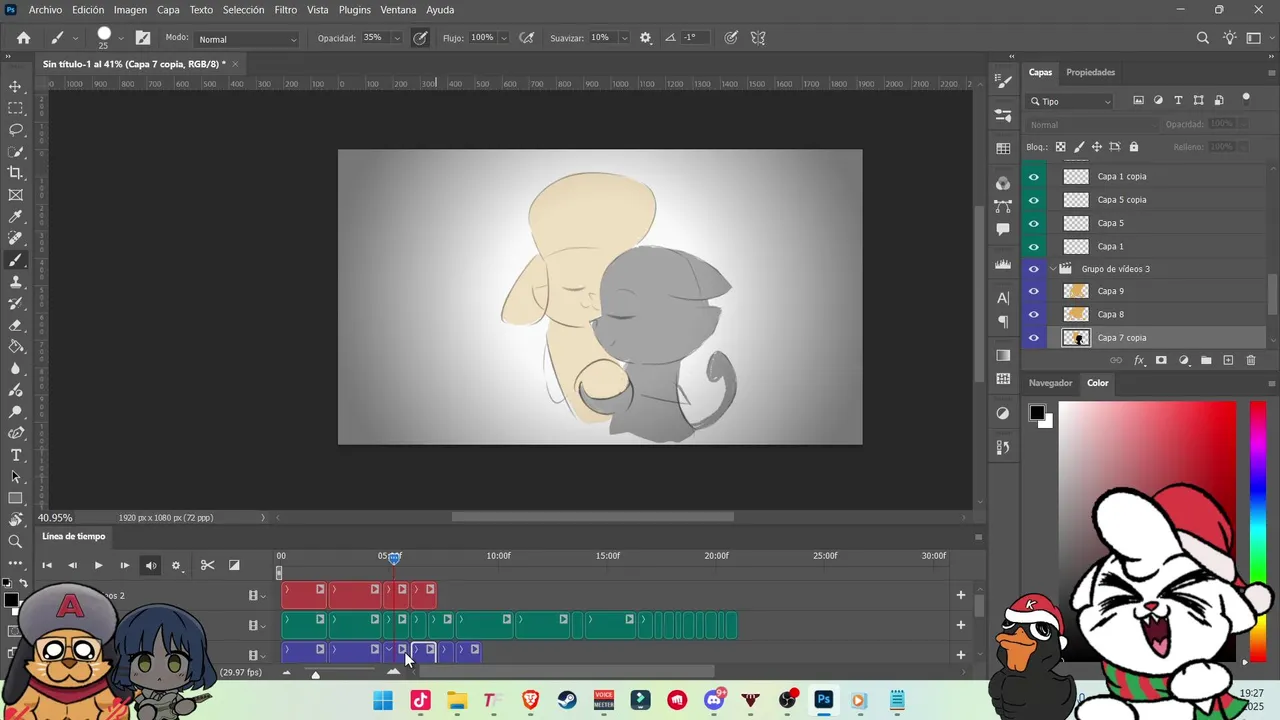Screen dimensions: 1280x720
Task: Add a layer style with fx
Action: [x=1139, y=360]
